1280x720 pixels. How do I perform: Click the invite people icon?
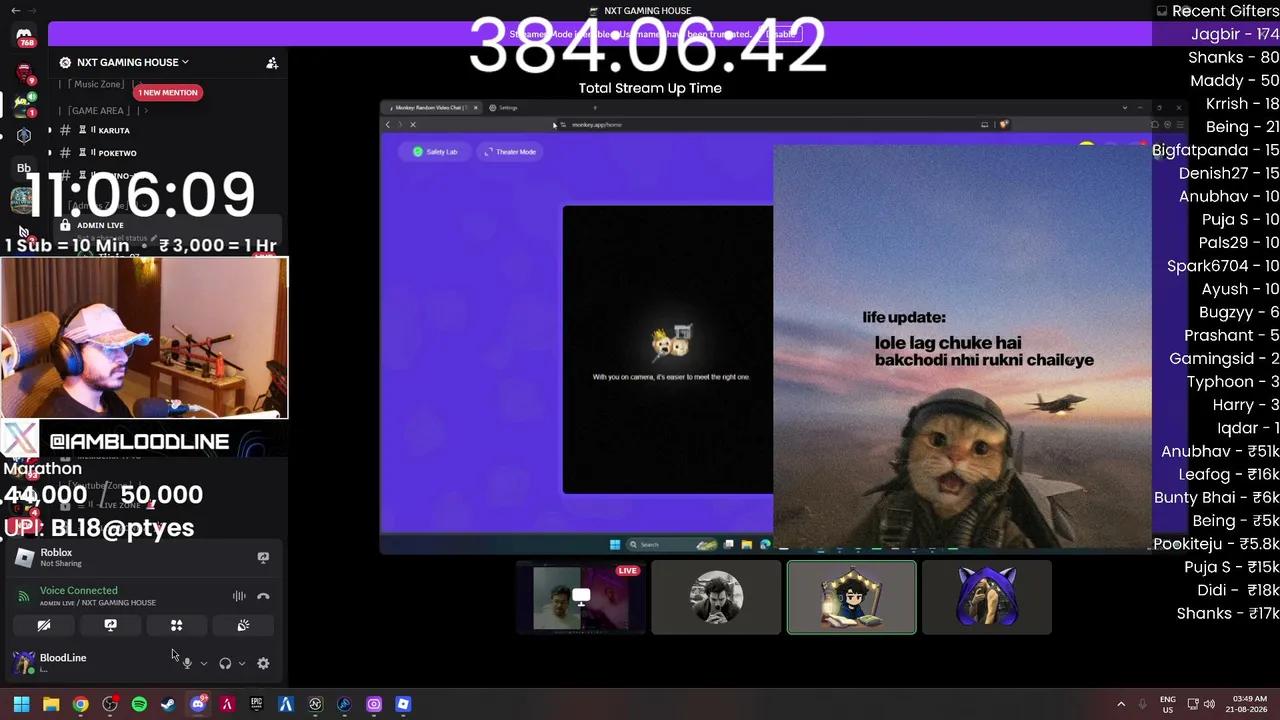272,63
